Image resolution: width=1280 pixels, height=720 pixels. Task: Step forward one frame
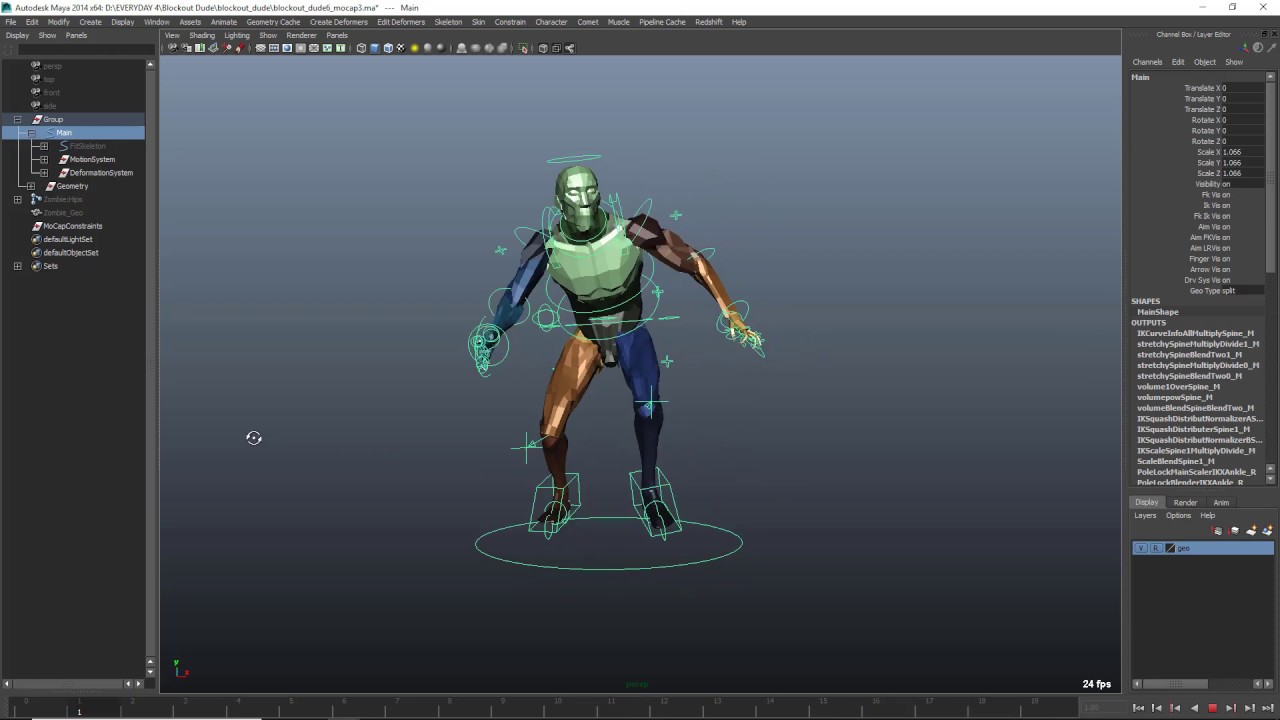click(1249, 708)
